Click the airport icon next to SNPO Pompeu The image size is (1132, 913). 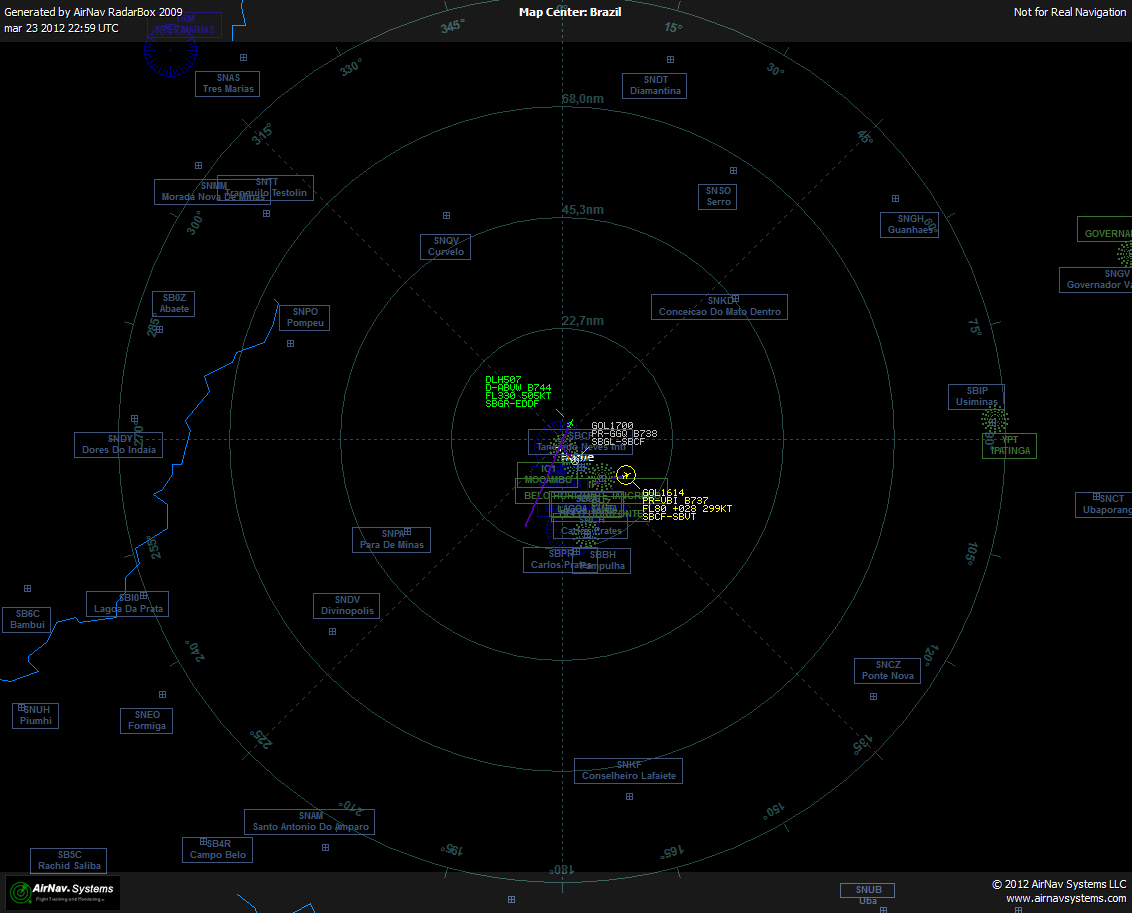(290, 344)
